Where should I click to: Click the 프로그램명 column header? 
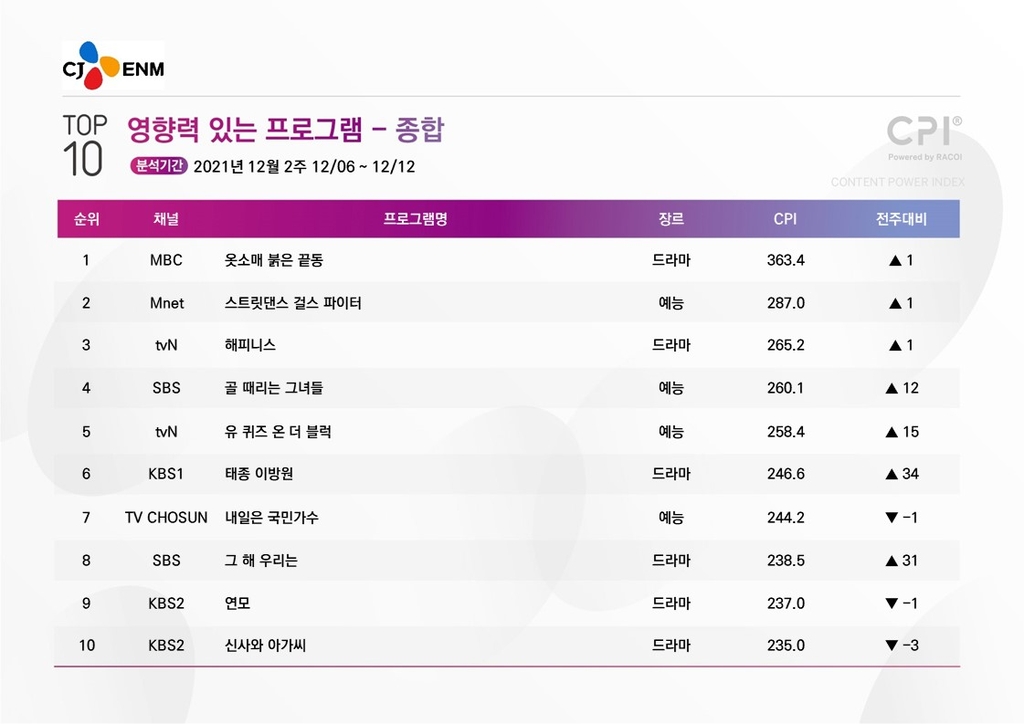click(415, 219)
